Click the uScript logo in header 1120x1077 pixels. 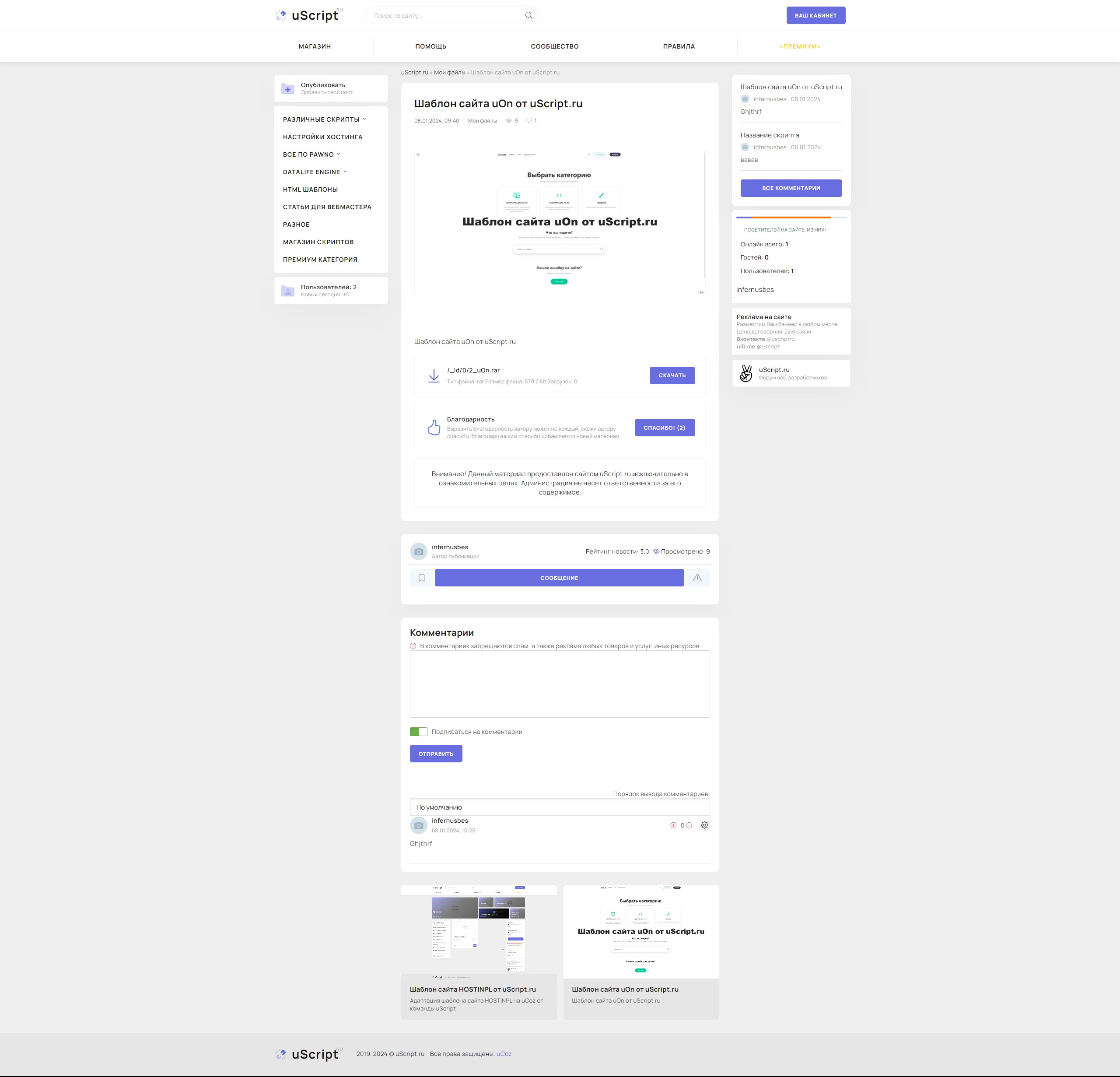pos(309,15)
